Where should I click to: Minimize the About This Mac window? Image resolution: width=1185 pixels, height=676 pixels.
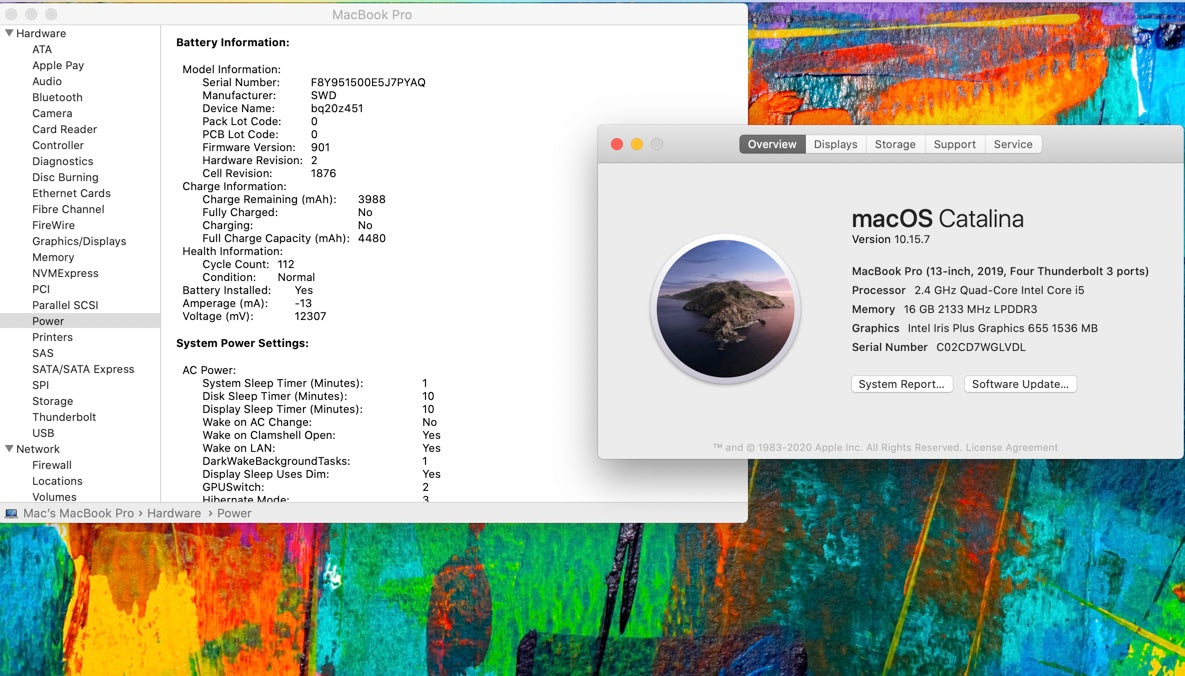pos(637,144)
